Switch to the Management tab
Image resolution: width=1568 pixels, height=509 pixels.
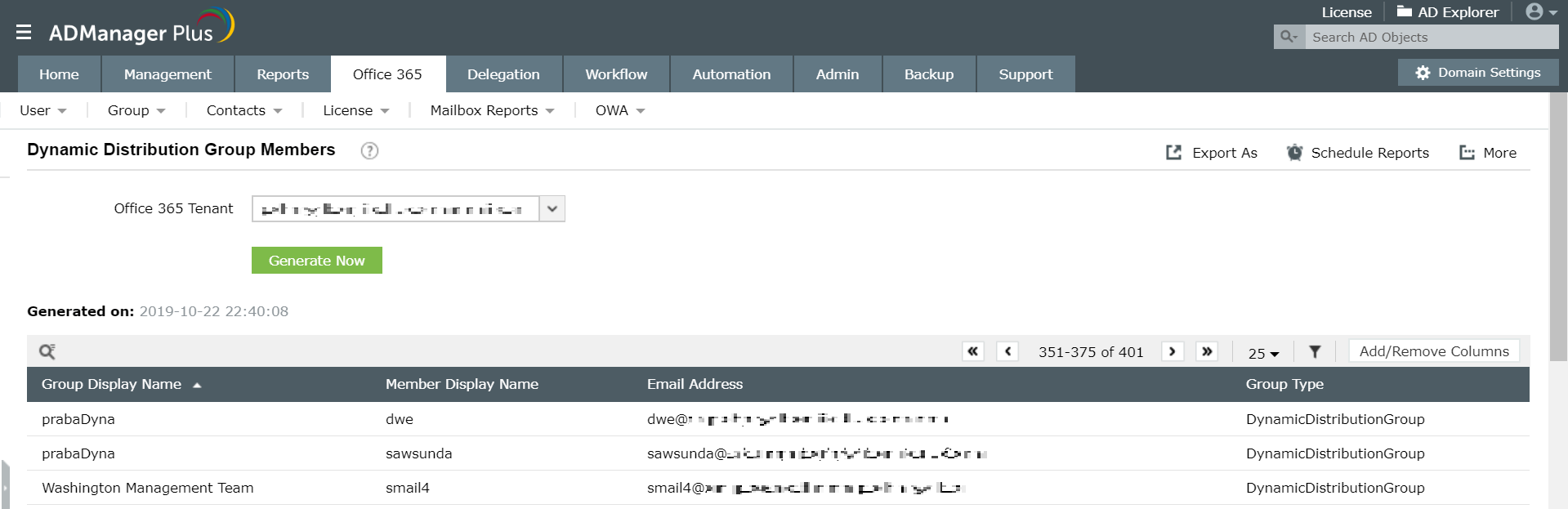point(168,74)
